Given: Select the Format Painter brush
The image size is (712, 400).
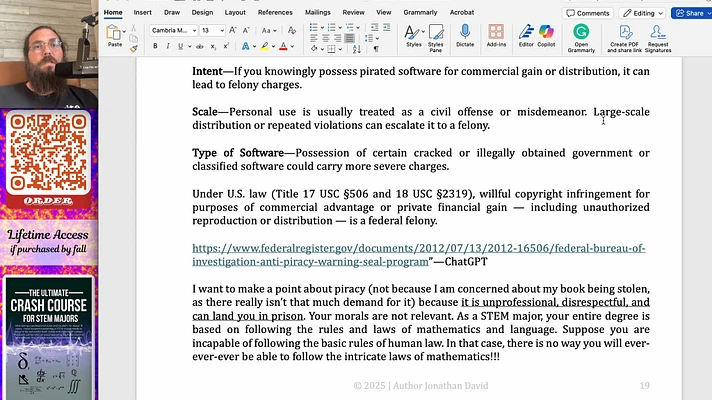Looking at the screenshot, I should (x=134, y=48).
